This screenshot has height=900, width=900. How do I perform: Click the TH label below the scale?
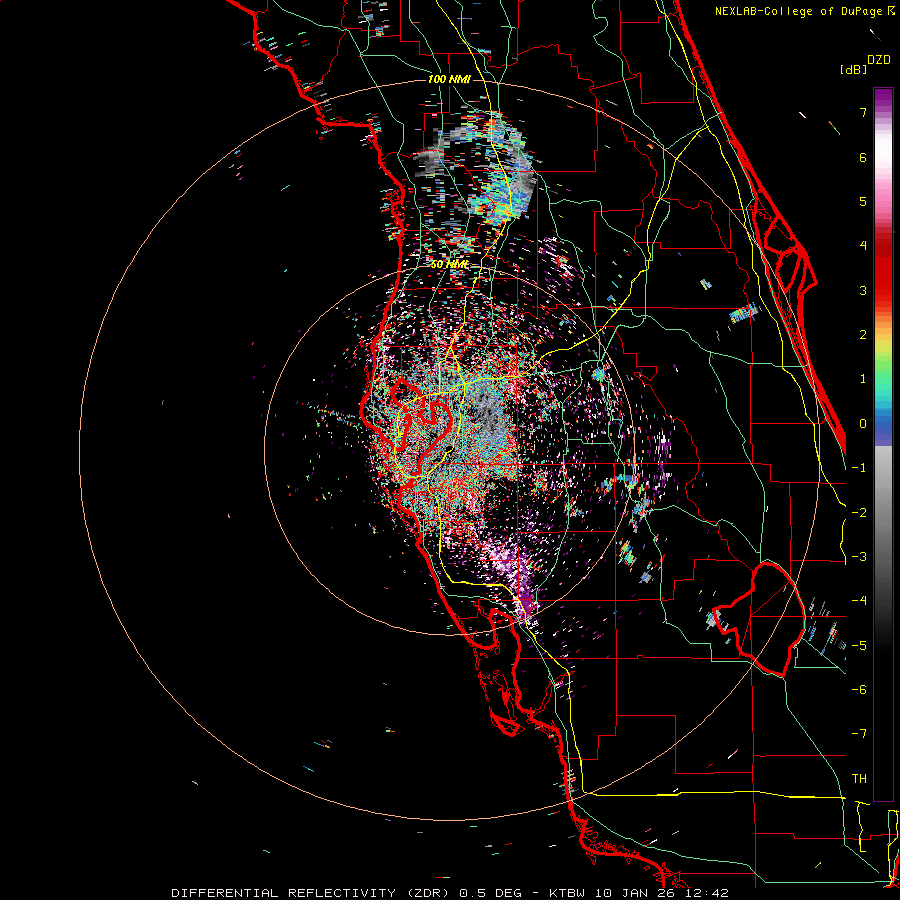click(859, 779)
